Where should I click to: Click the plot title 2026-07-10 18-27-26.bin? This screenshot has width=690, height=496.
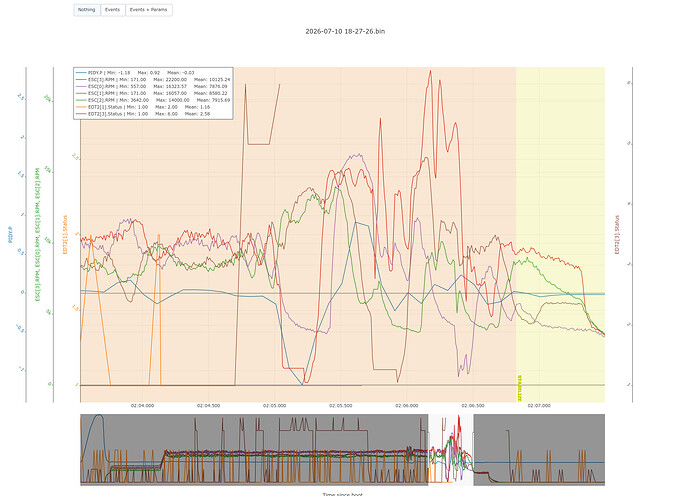coord(345,31)
